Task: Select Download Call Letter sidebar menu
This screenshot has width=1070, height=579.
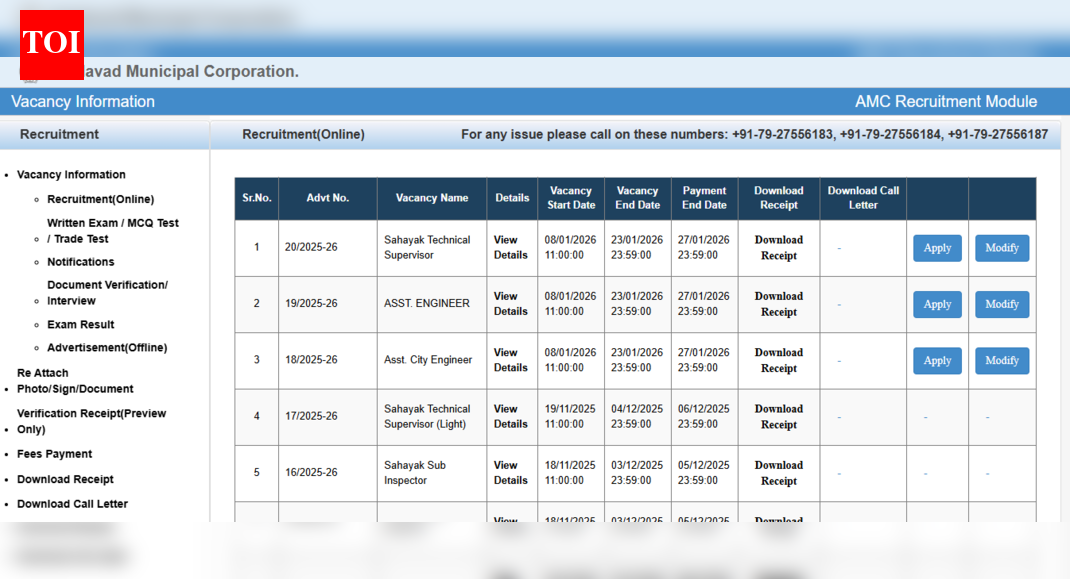Action: tap(72, 504)
